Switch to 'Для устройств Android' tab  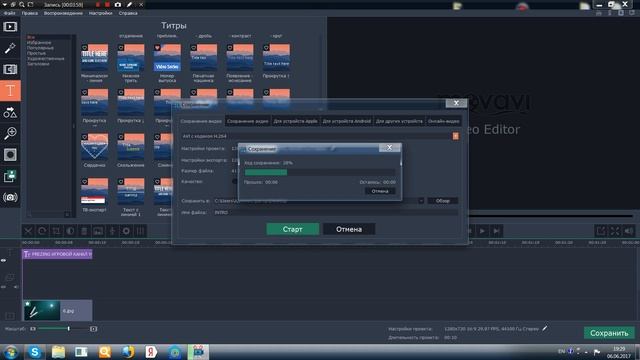coord(347,121)
